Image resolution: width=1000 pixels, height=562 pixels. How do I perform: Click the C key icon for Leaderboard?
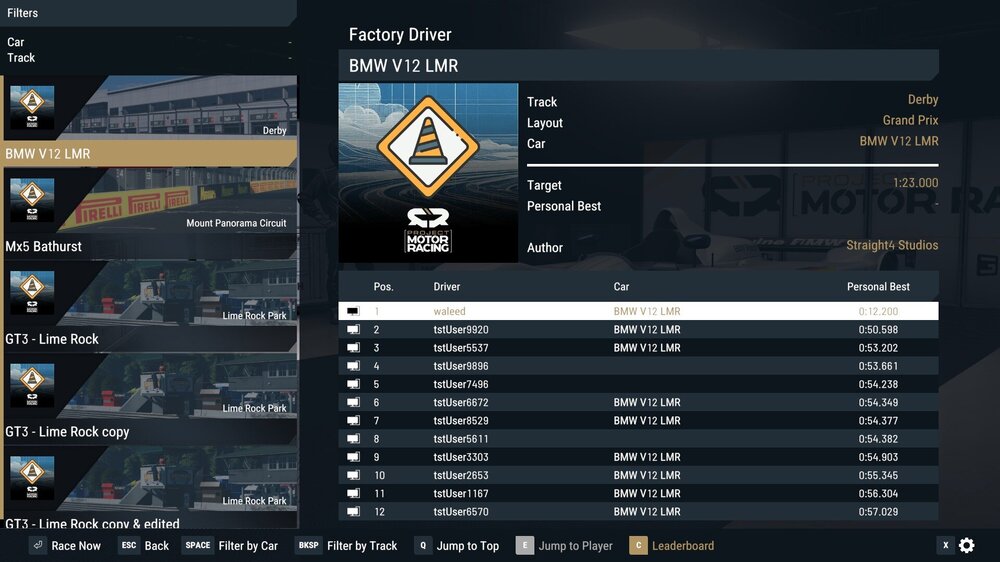point(638,545)
